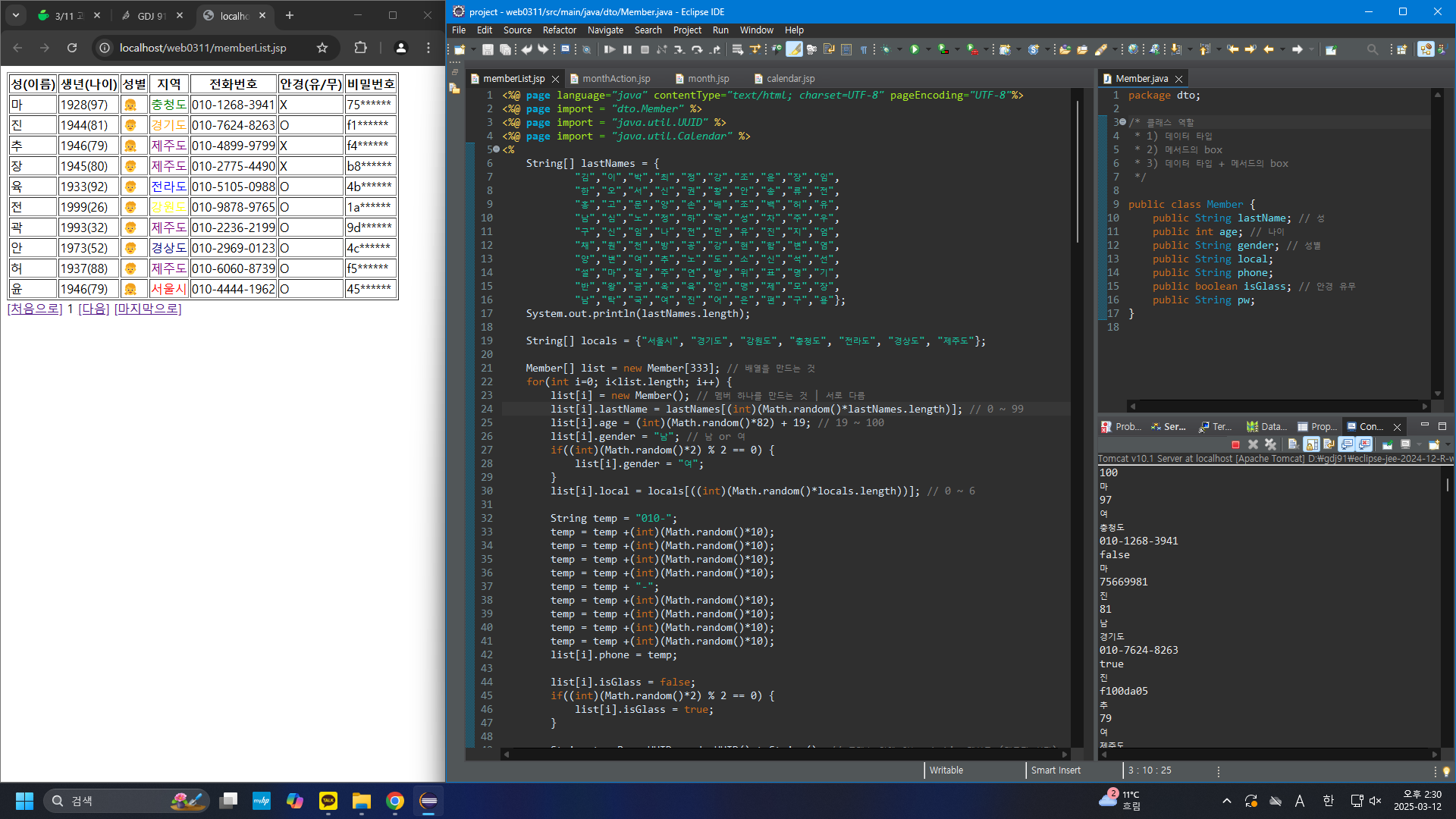Switch to the monthAction.jsp editor tab

coord(616,79)
